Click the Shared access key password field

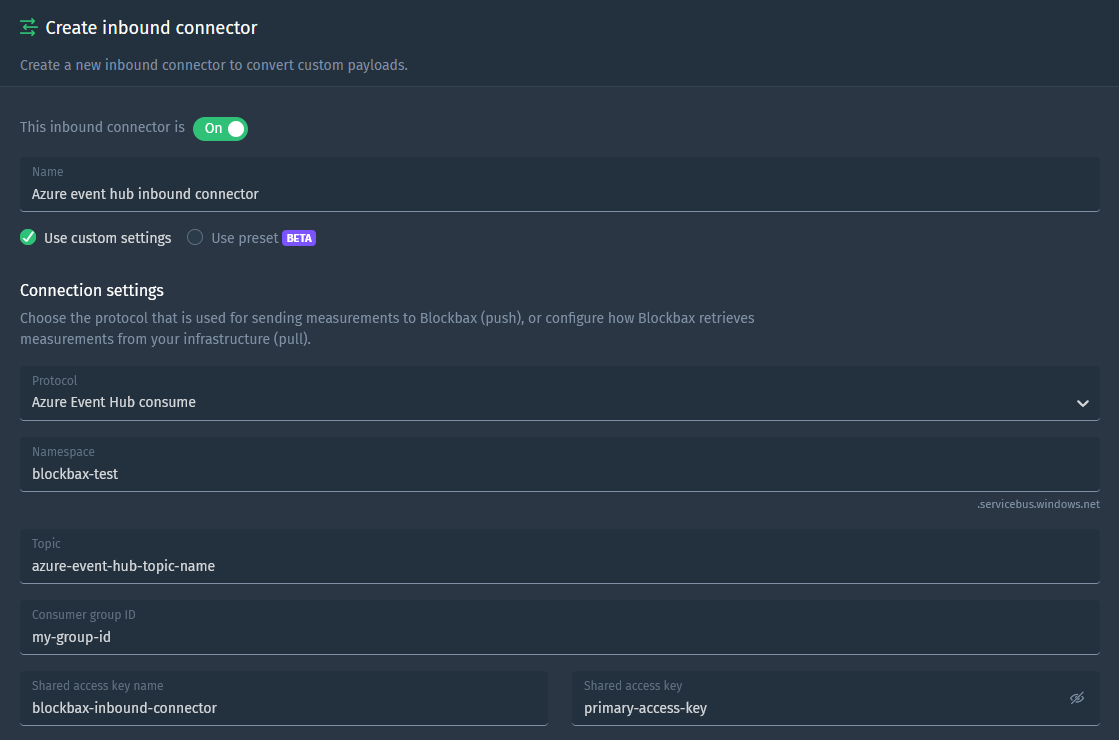coord(836,698)
